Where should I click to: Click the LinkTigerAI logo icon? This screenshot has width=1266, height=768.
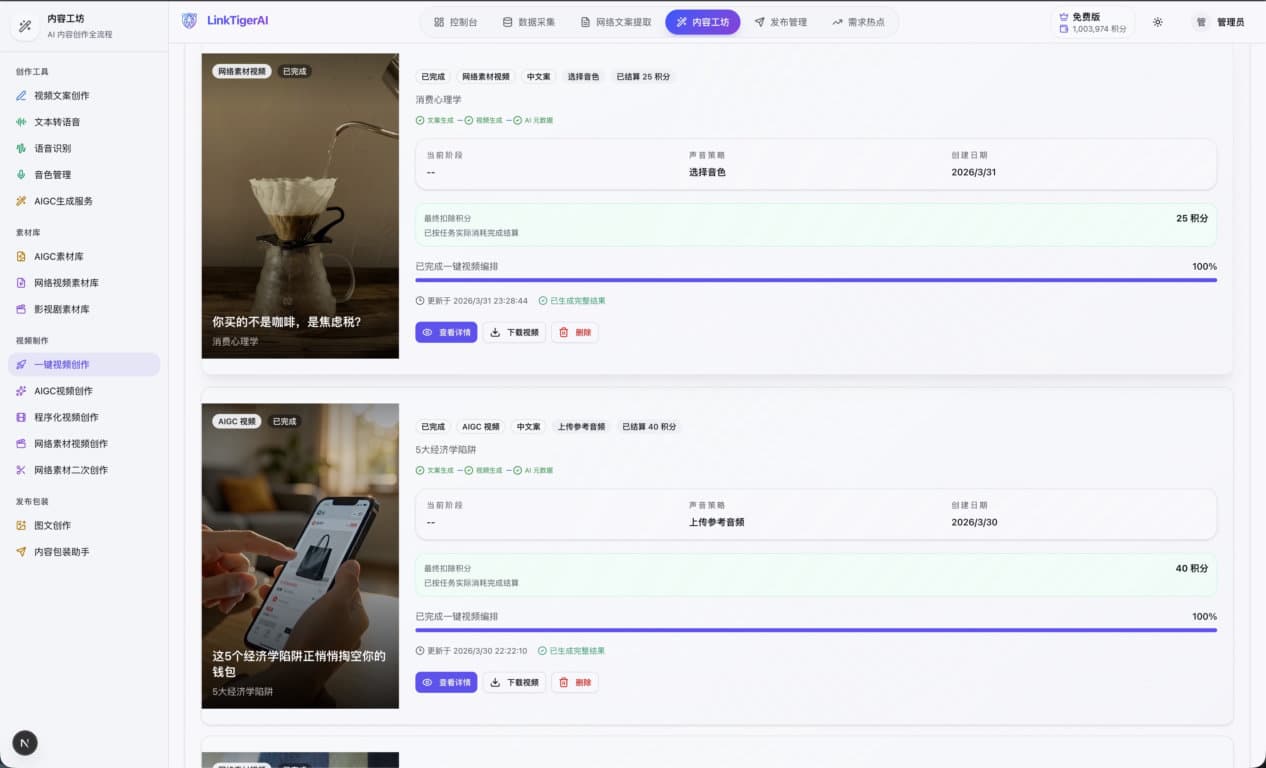point(190,21)
